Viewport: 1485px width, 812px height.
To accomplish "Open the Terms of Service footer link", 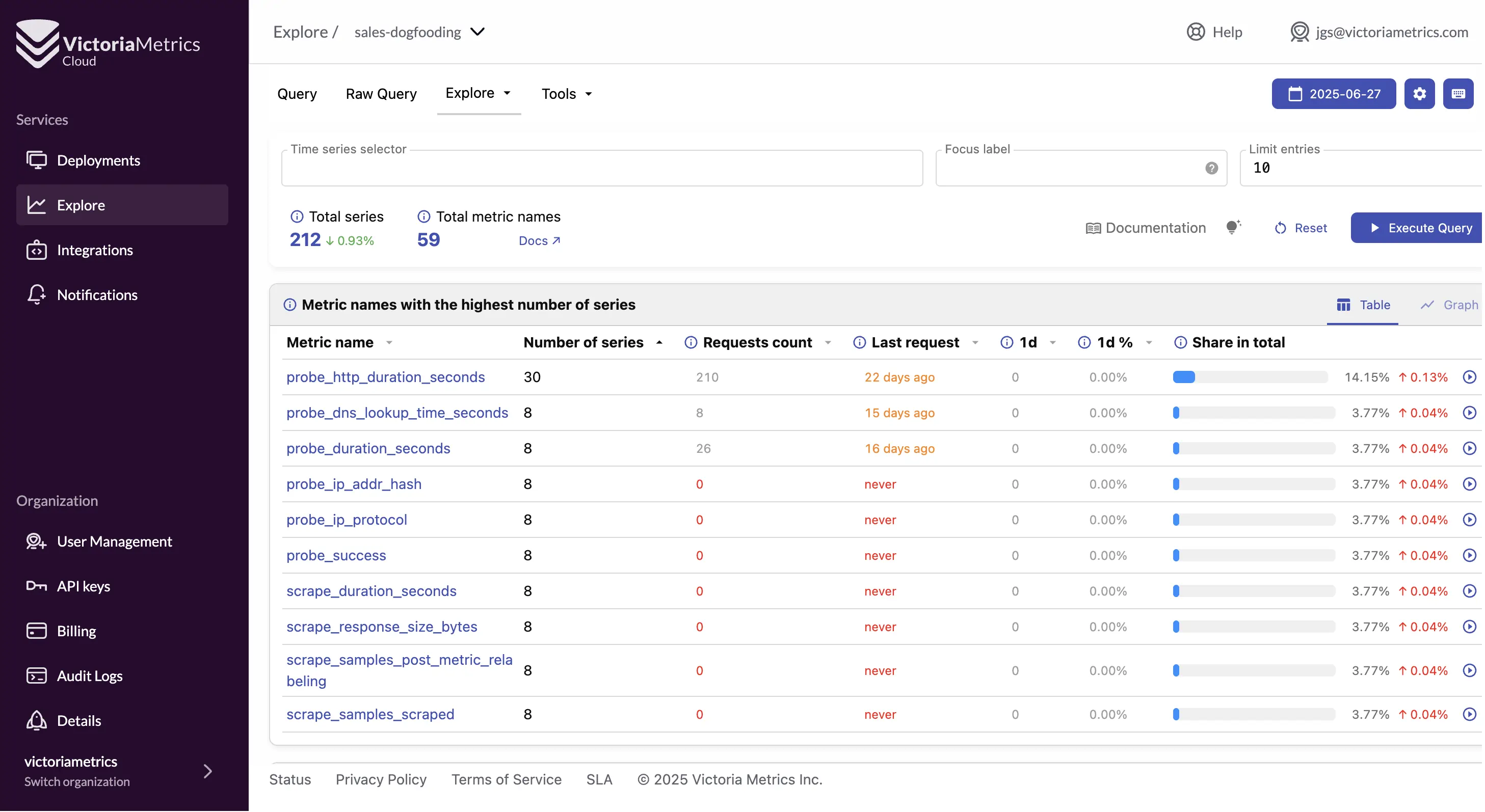I will [x=507, y=780].
